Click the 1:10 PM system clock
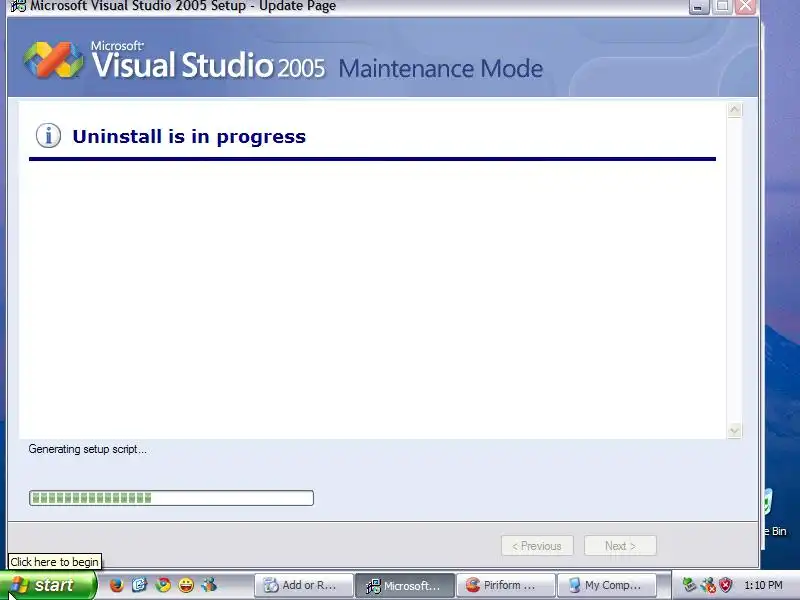Screen dimensions: 800x600 coord(763,585)
